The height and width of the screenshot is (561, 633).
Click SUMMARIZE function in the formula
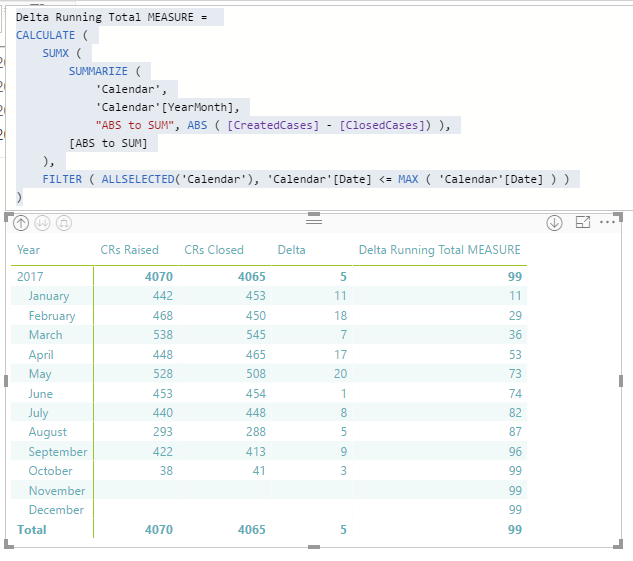click(x=98, y=71)
